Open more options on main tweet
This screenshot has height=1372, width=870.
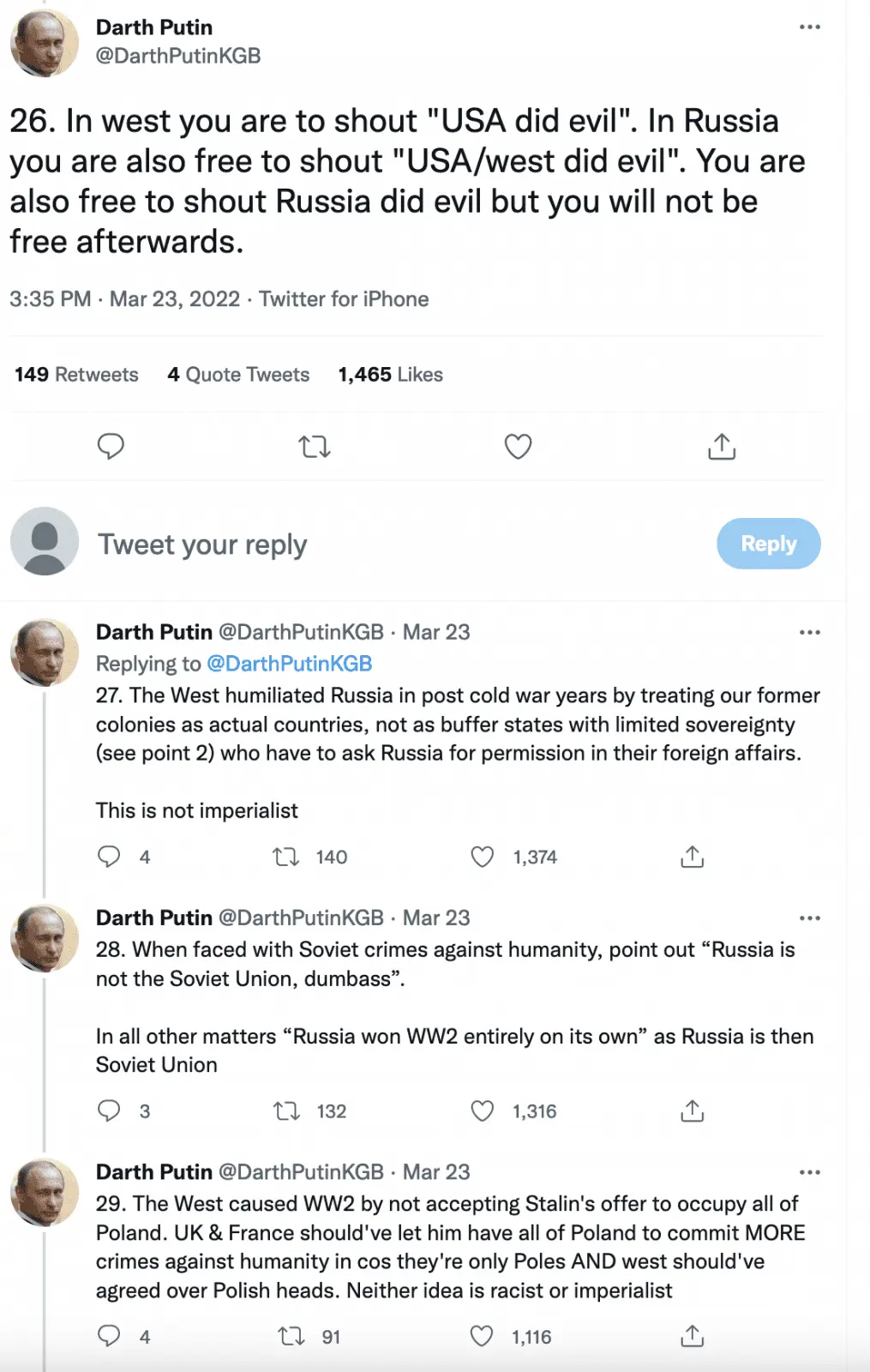click(809, 27)
